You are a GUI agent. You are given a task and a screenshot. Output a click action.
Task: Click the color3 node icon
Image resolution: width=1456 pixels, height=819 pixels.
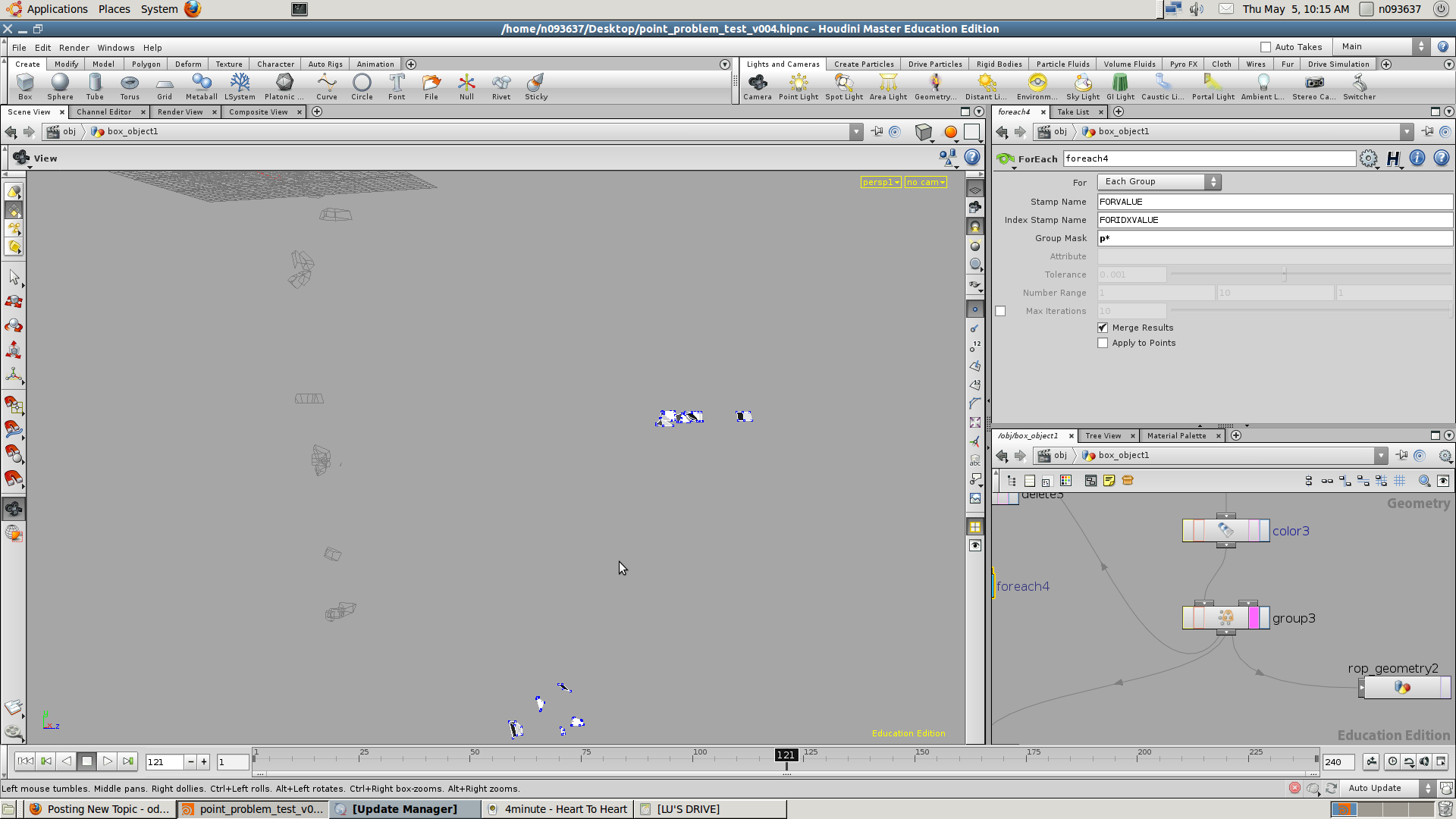pos(1226,531)
